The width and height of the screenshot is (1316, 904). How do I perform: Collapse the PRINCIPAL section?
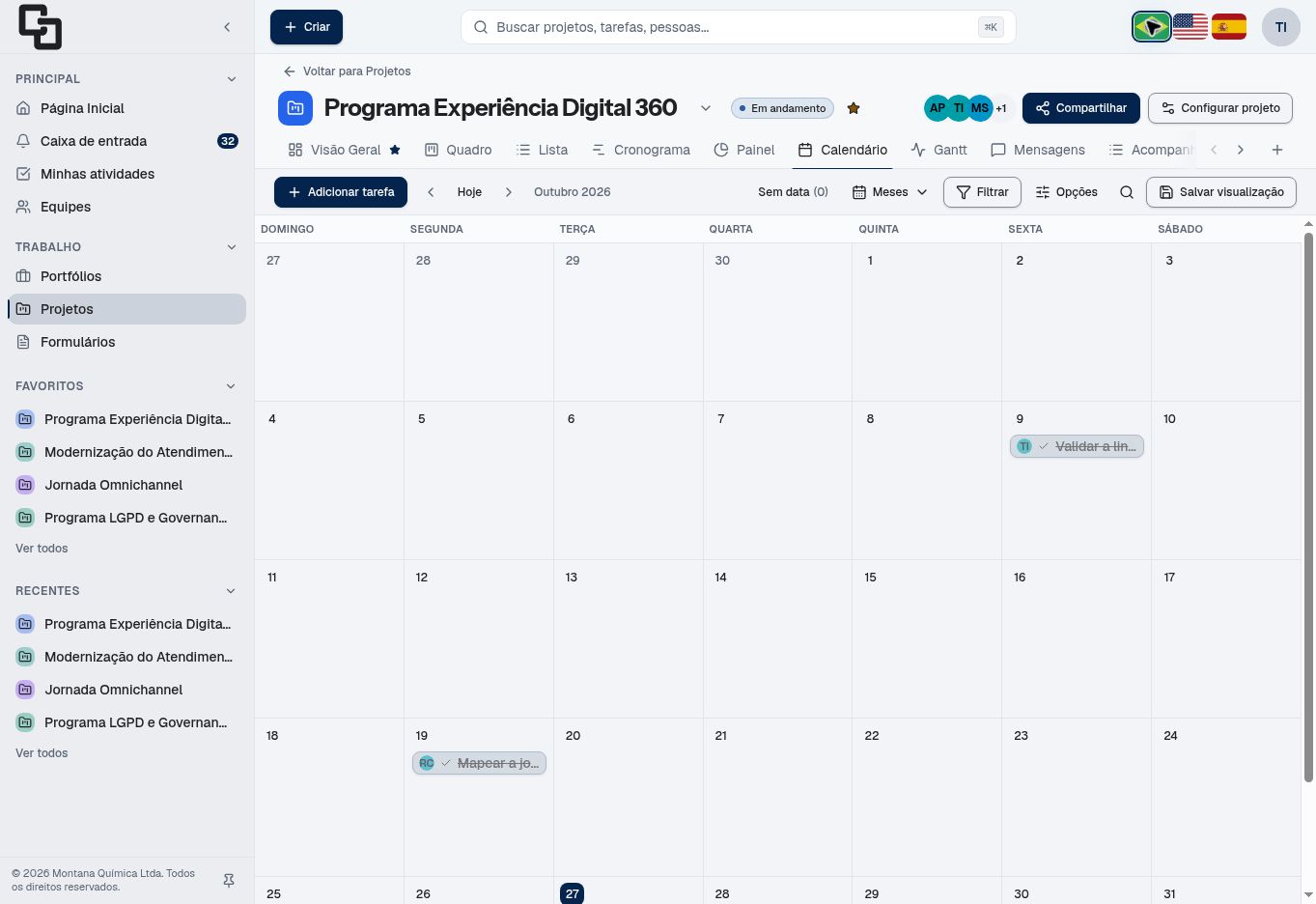click(x=232, y=79)
